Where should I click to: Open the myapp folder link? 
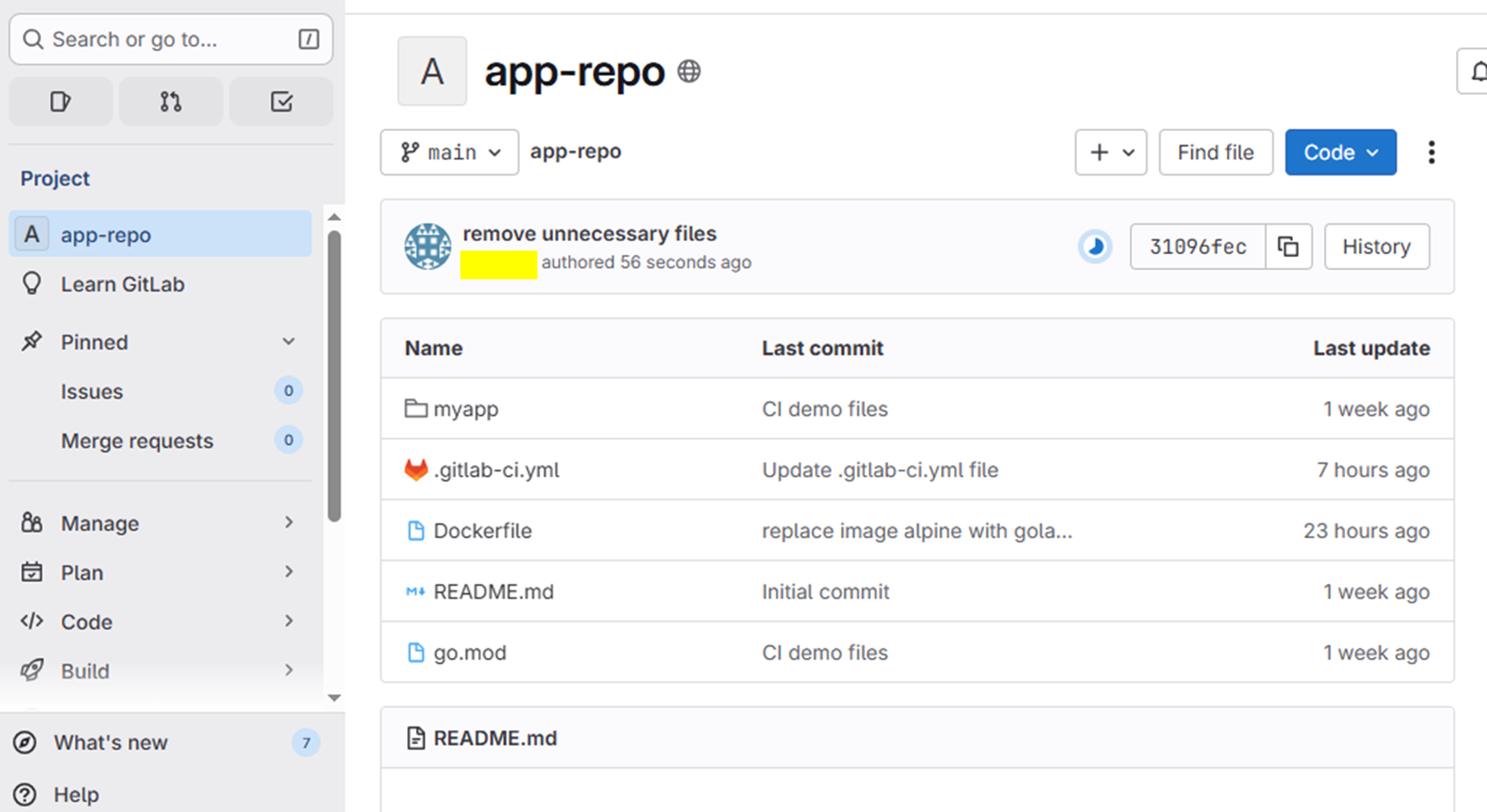[x=466, y=409]
